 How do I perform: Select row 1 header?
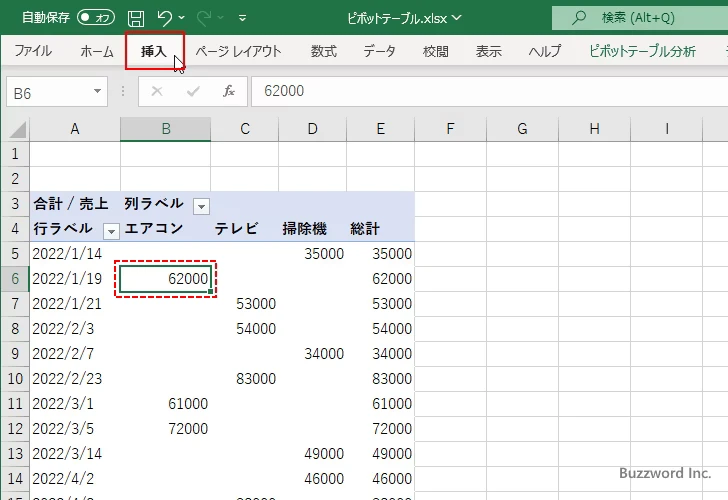(15, 154)
